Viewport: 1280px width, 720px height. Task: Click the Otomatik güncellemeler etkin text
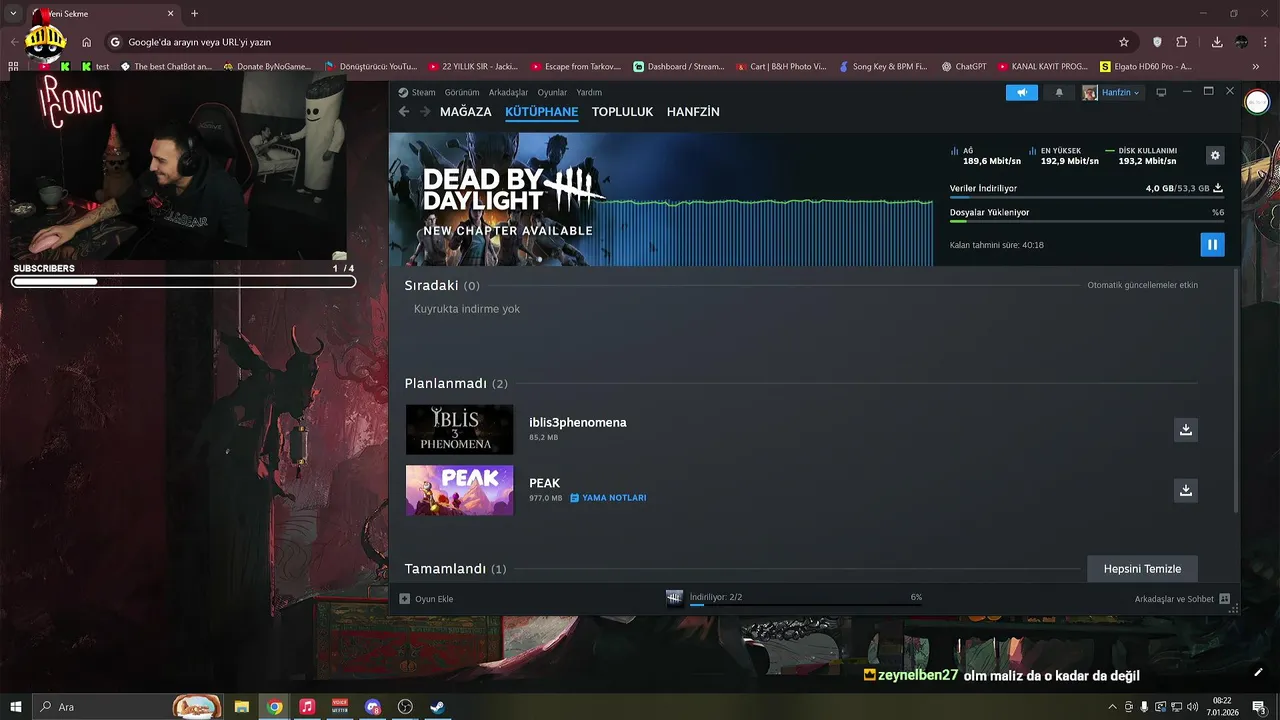point(1142,285)
